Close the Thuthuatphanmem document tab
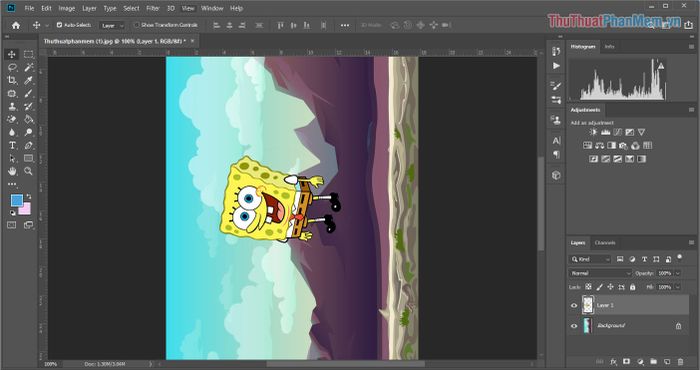 (x=192, y=41)
